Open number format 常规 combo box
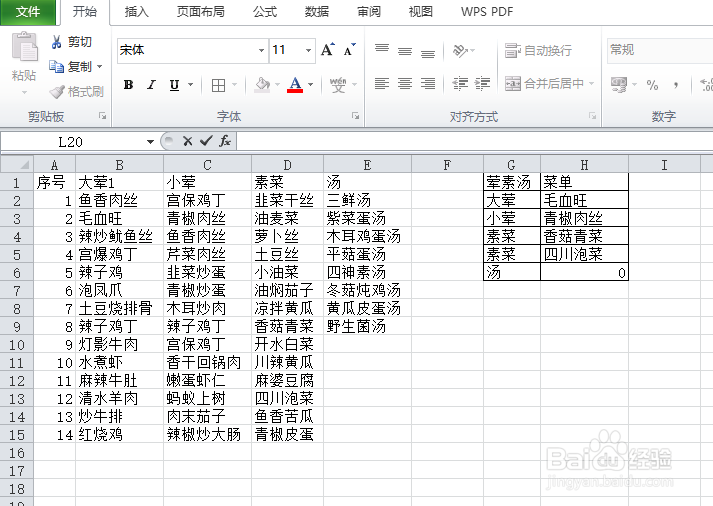Image resolution: width=713 pixels, height=506 pixels. coord(660,50)
